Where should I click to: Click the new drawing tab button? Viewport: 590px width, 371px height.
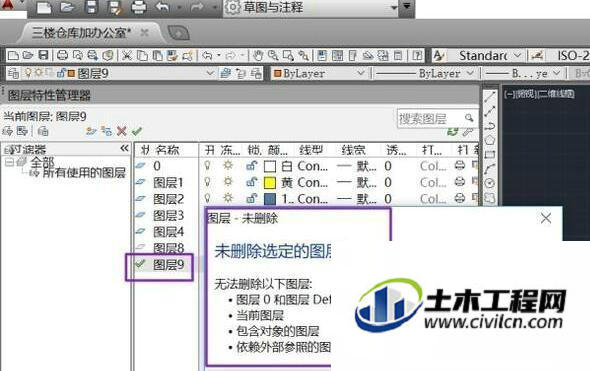click(178, 33)
